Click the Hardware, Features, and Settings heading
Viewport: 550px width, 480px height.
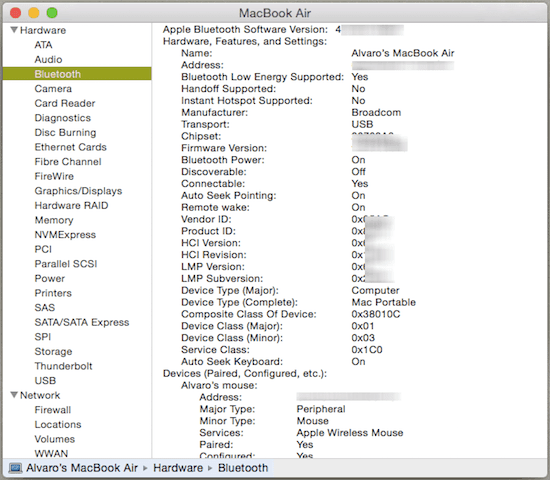[x=245, y=41]
